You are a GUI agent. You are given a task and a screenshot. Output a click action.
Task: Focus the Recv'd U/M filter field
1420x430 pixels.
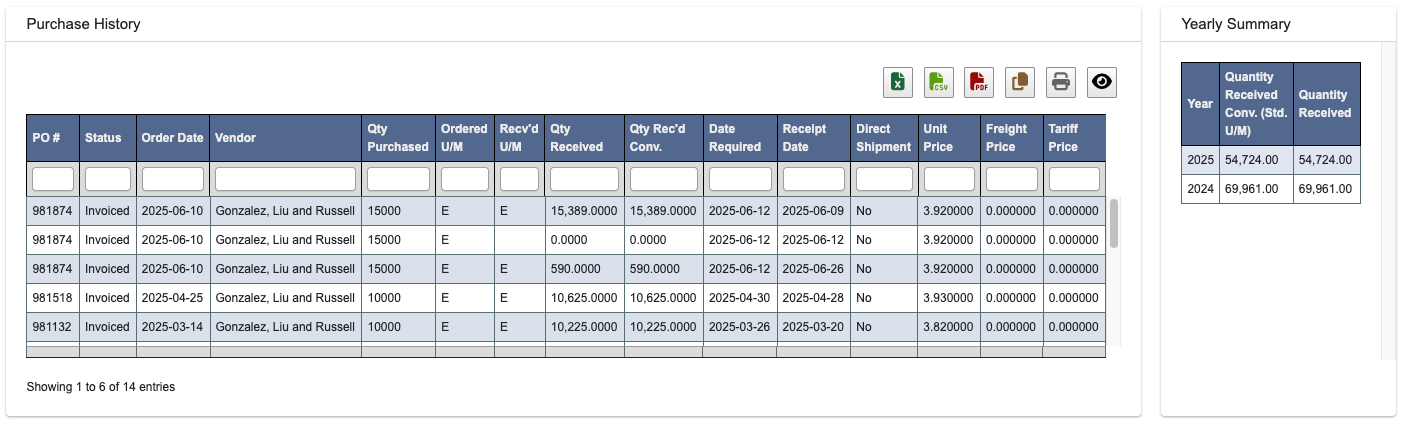click(x=520, y=179)
